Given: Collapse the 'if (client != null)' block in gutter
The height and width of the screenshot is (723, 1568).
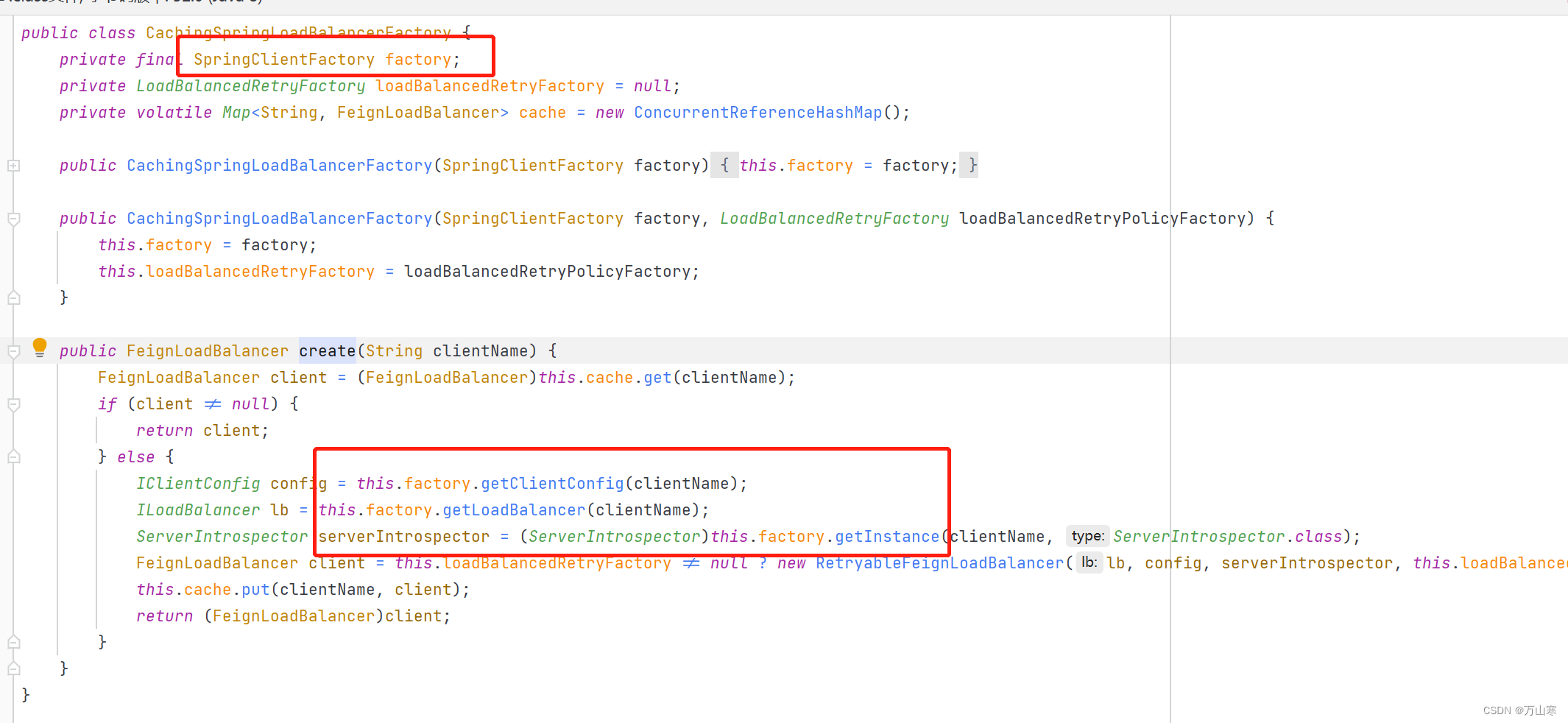Looking at the screenshot, I should (13, 404).
